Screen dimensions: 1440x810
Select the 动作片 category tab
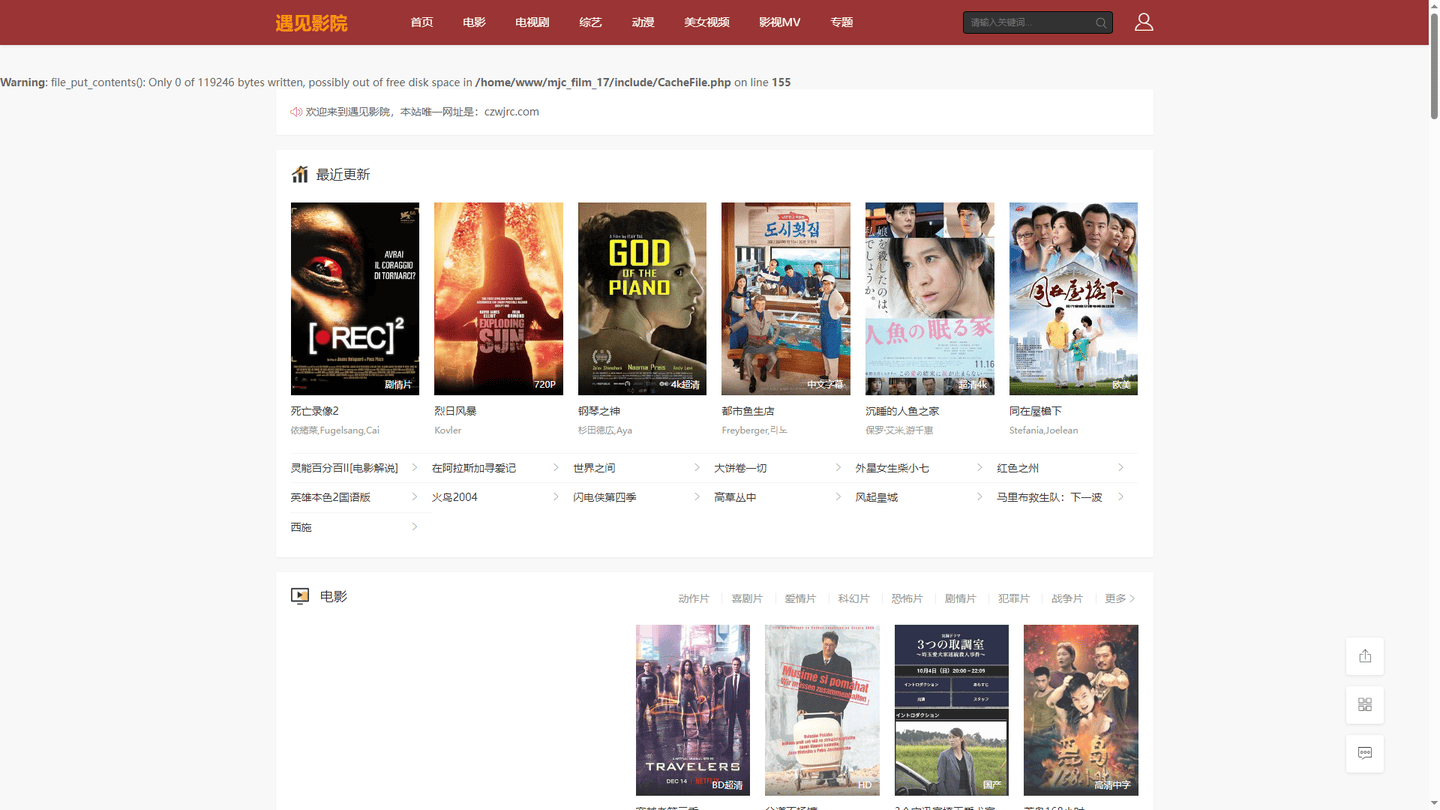pos(693,599)
